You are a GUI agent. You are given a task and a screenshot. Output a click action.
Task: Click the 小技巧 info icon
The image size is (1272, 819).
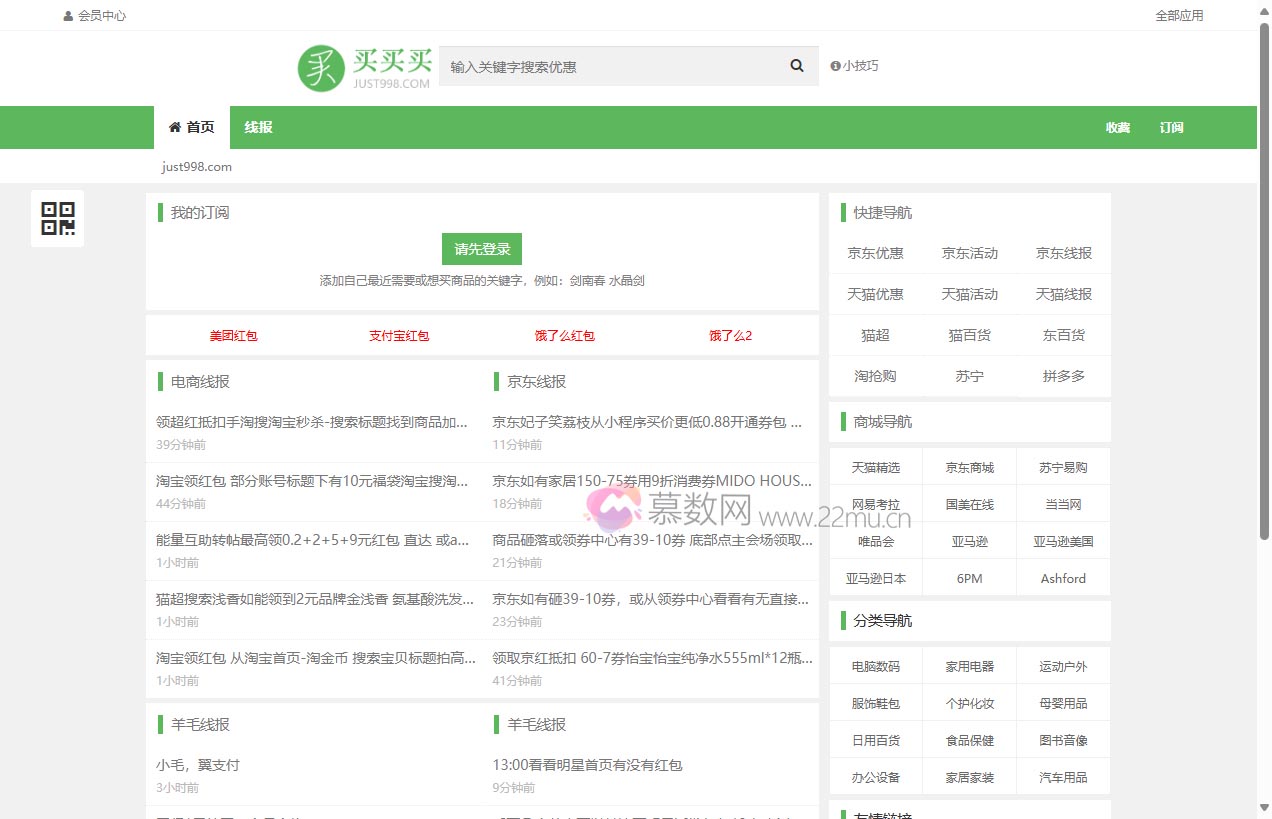click(x=835, y=66)
